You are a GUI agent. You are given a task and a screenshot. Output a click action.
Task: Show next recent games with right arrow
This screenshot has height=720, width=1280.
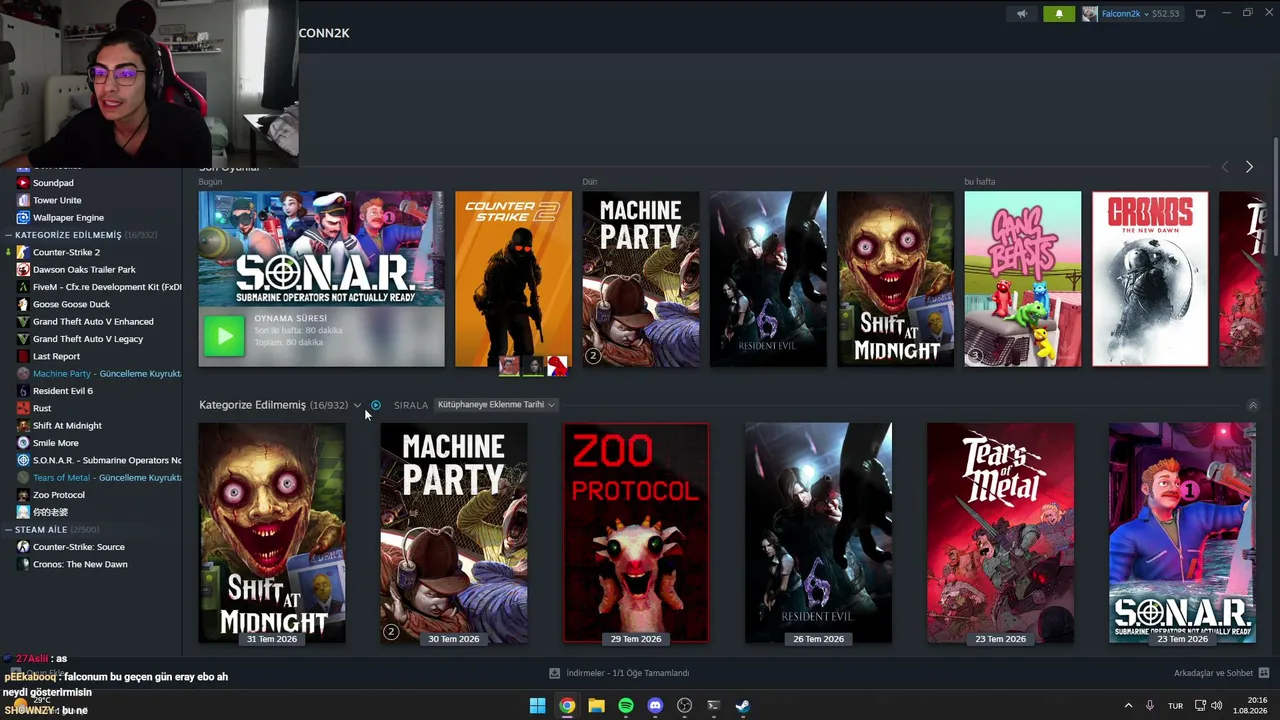pos(1249,167)
